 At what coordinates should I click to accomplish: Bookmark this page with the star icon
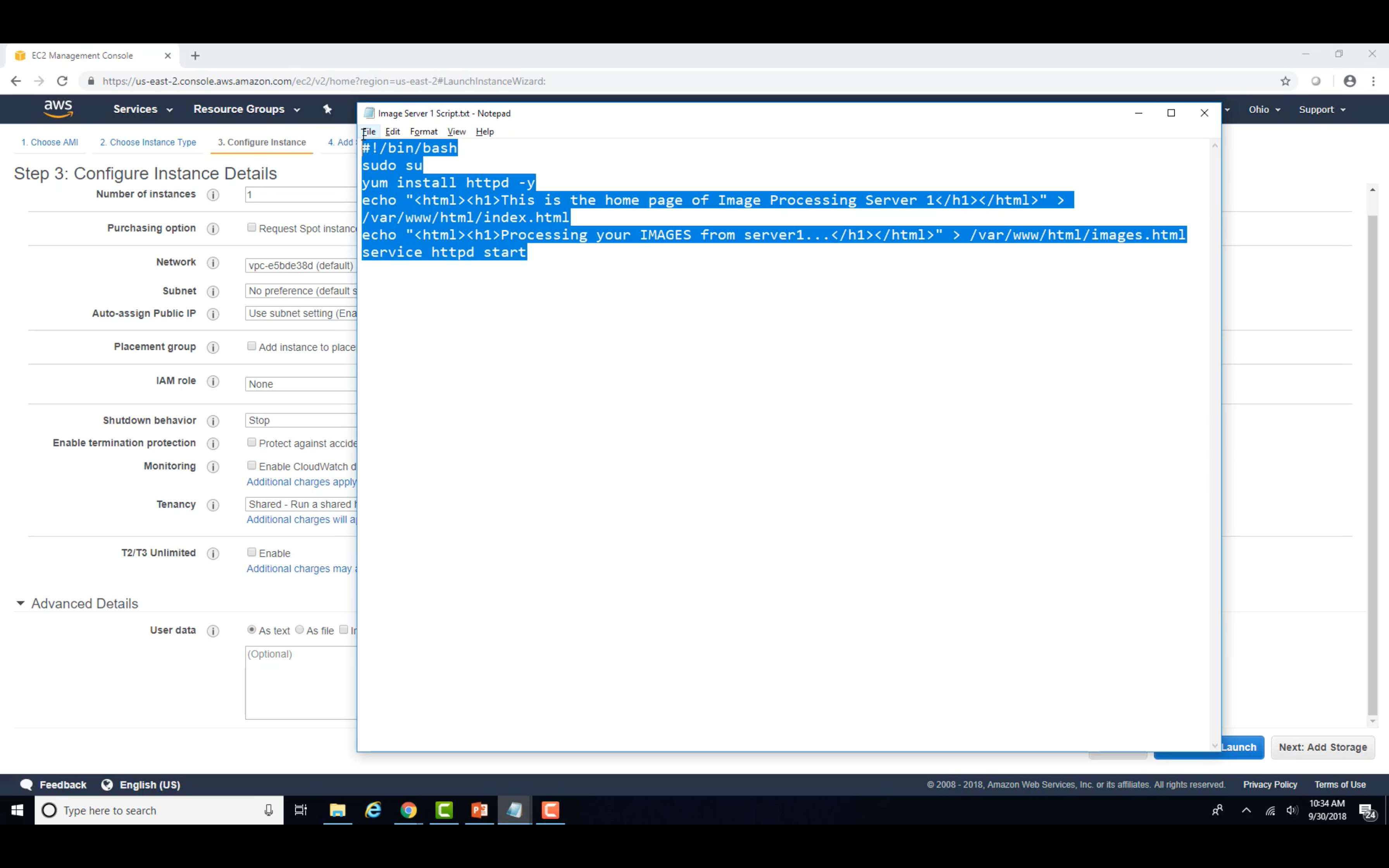pyautogui.click(x=1285, y=81)
